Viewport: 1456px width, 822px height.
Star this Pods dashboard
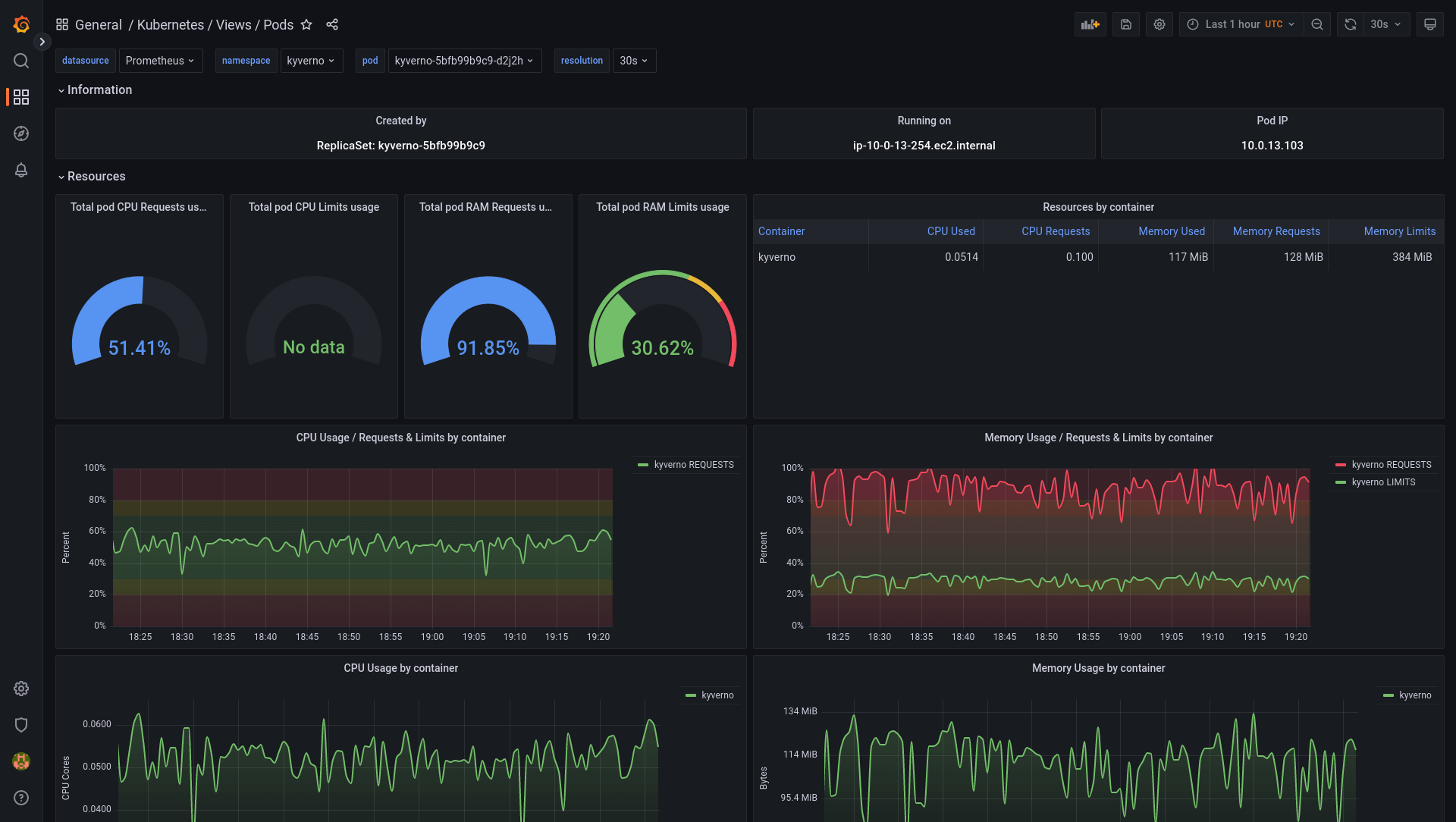click(306, 24)
